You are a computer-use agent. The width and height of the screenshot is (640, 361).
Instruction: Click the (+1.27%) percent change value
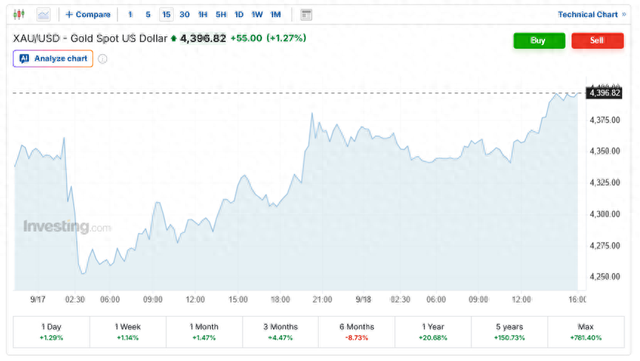click(286, 38)
